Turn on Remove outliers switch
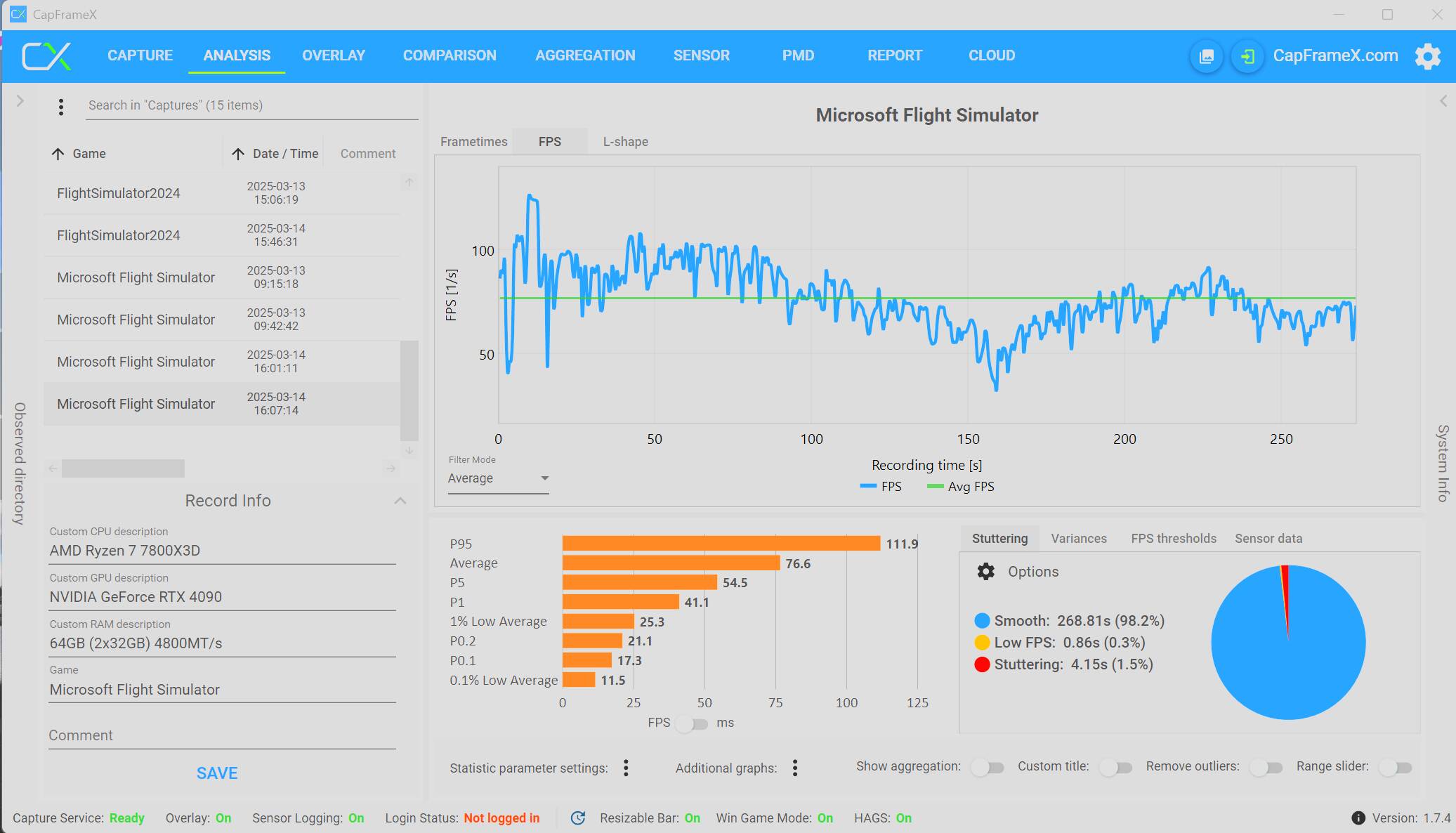 [1266, 768]
